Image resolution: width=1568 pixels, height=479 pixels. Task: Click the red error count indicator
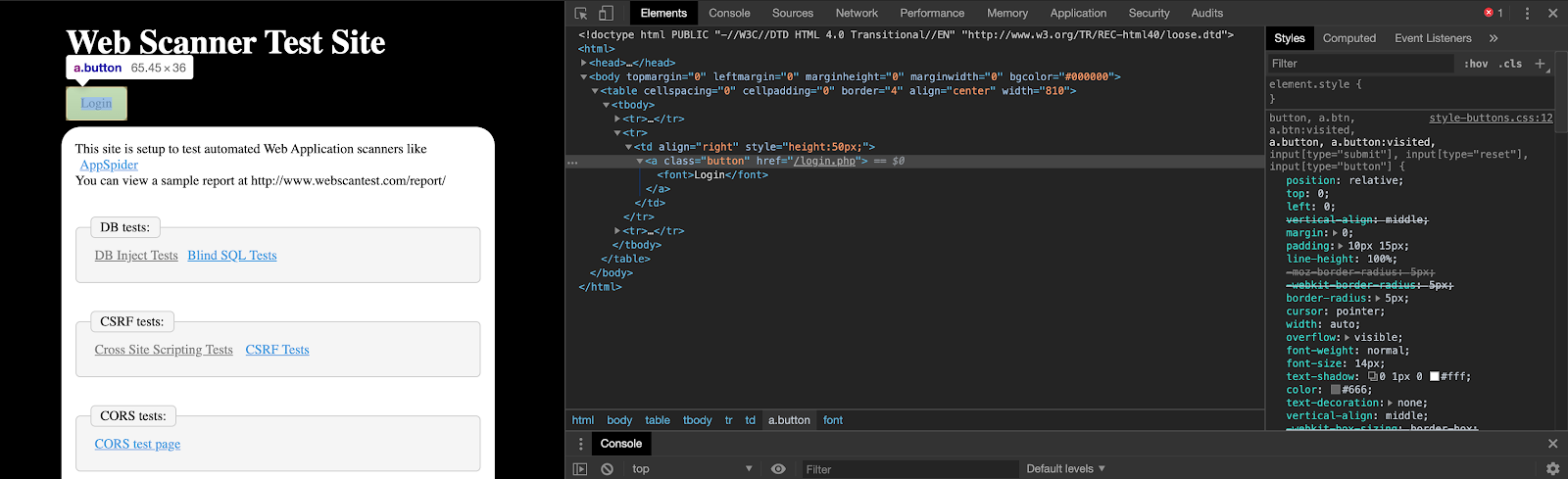[x=1494, y=13]
